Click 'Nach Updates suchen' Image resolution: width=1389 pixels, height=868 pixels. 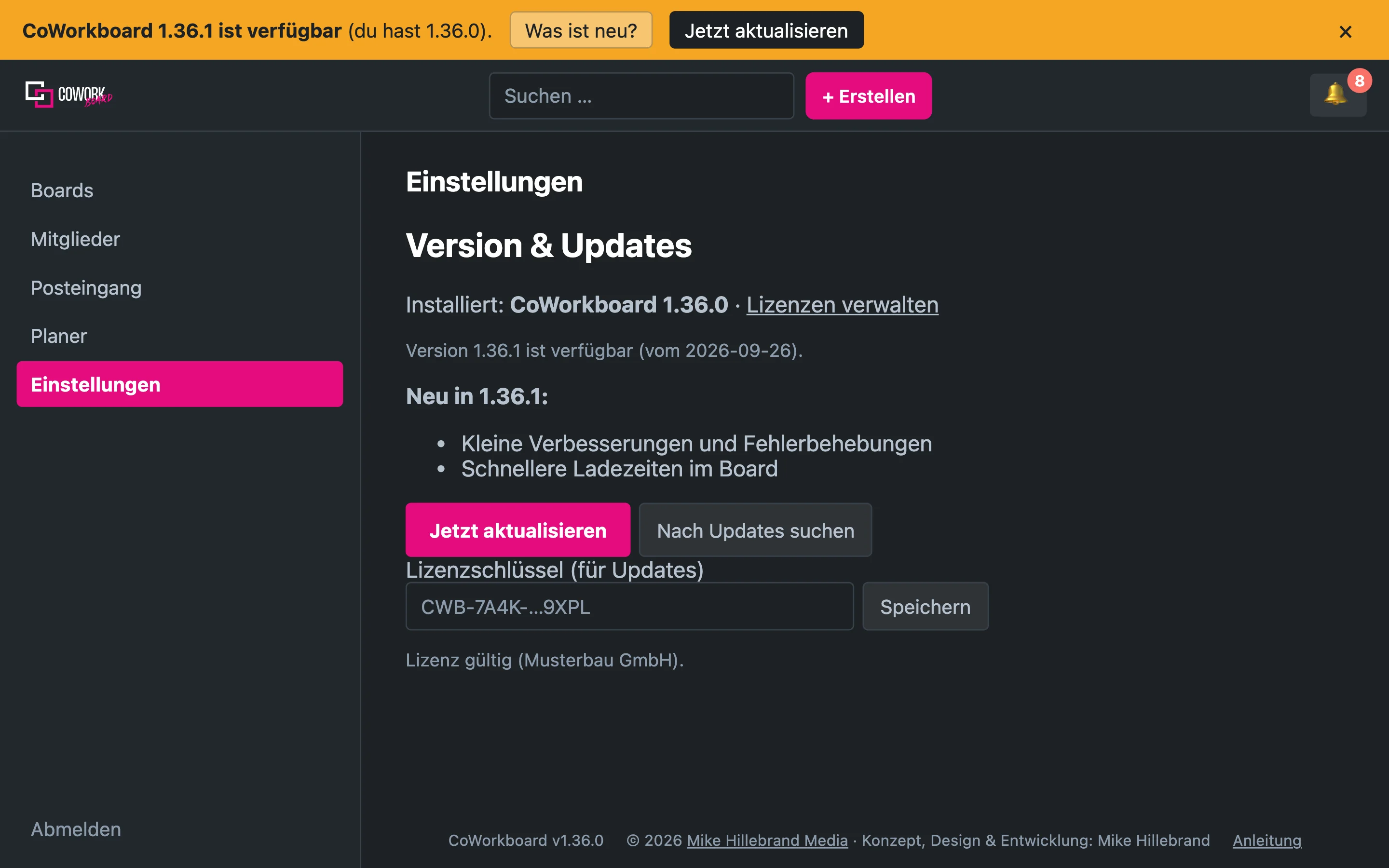755,530
